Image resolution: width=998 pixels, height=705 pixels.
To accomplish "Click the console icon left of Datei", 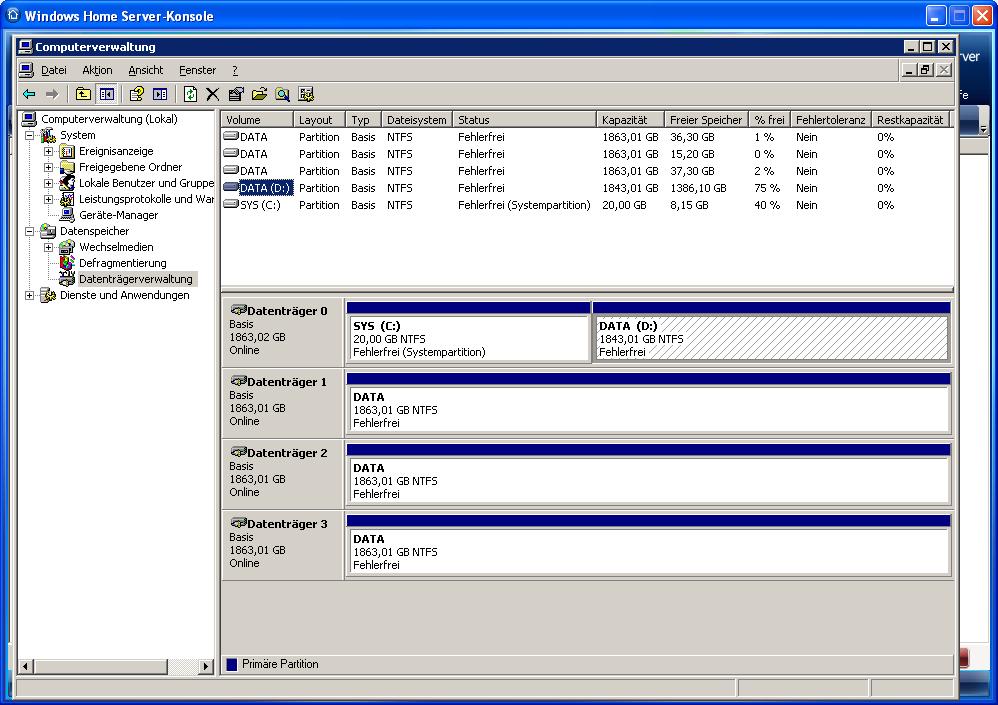I will [25, 70].
